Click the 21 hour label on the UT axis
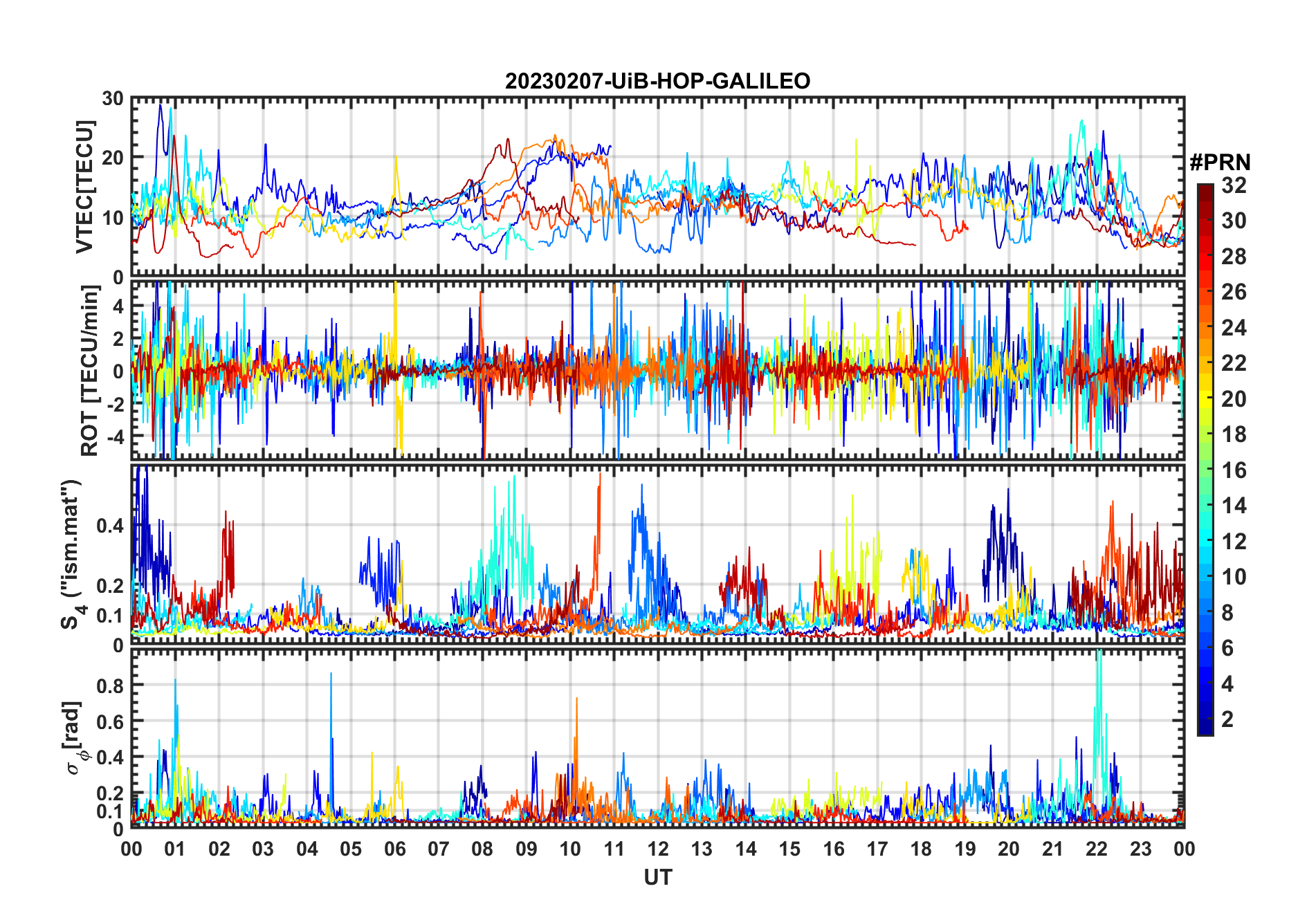Screen dimensions: 1316x920 pos(1052,849)
